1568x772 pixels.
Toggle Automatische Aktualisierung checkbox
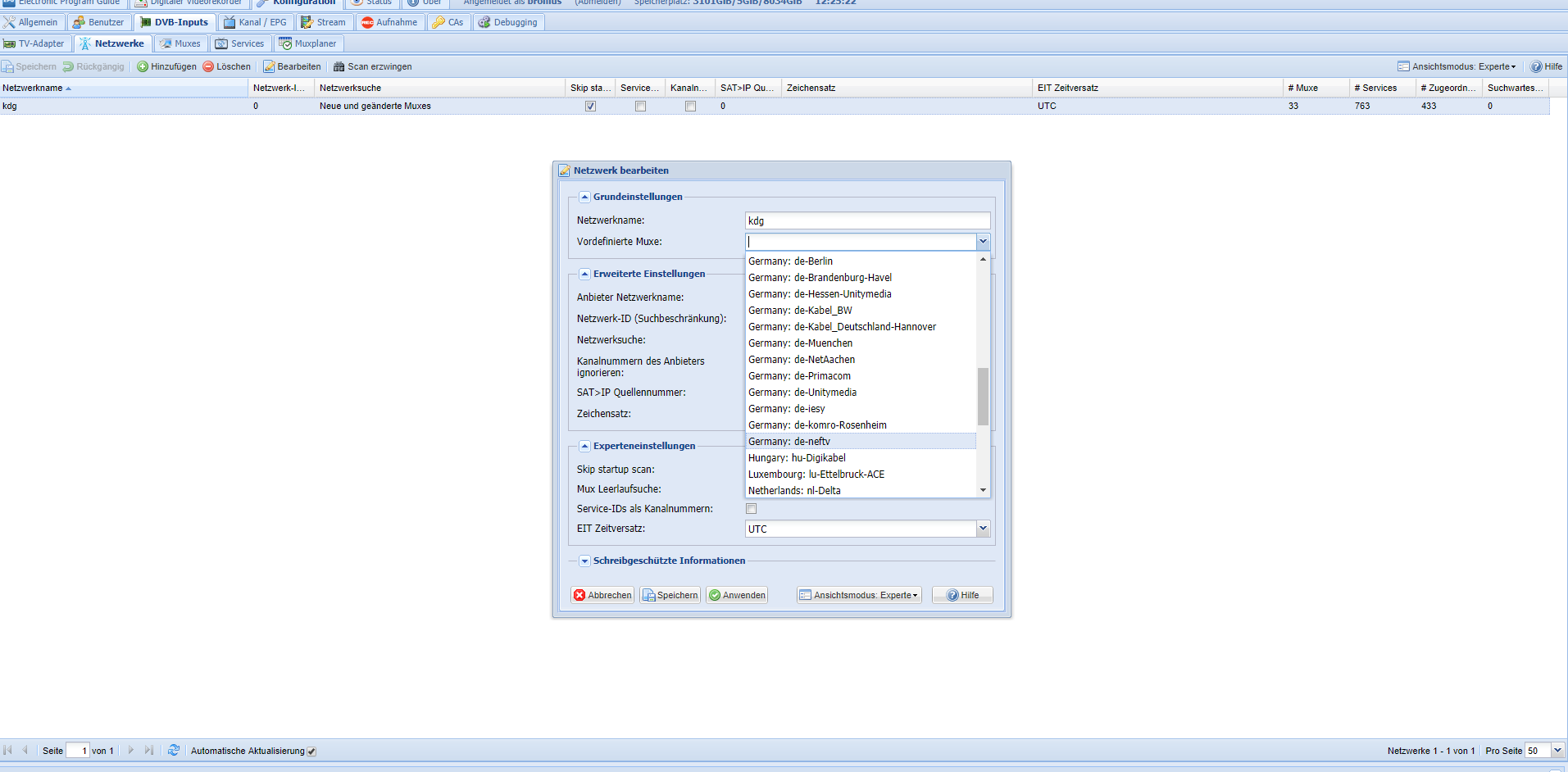point(311,752)
